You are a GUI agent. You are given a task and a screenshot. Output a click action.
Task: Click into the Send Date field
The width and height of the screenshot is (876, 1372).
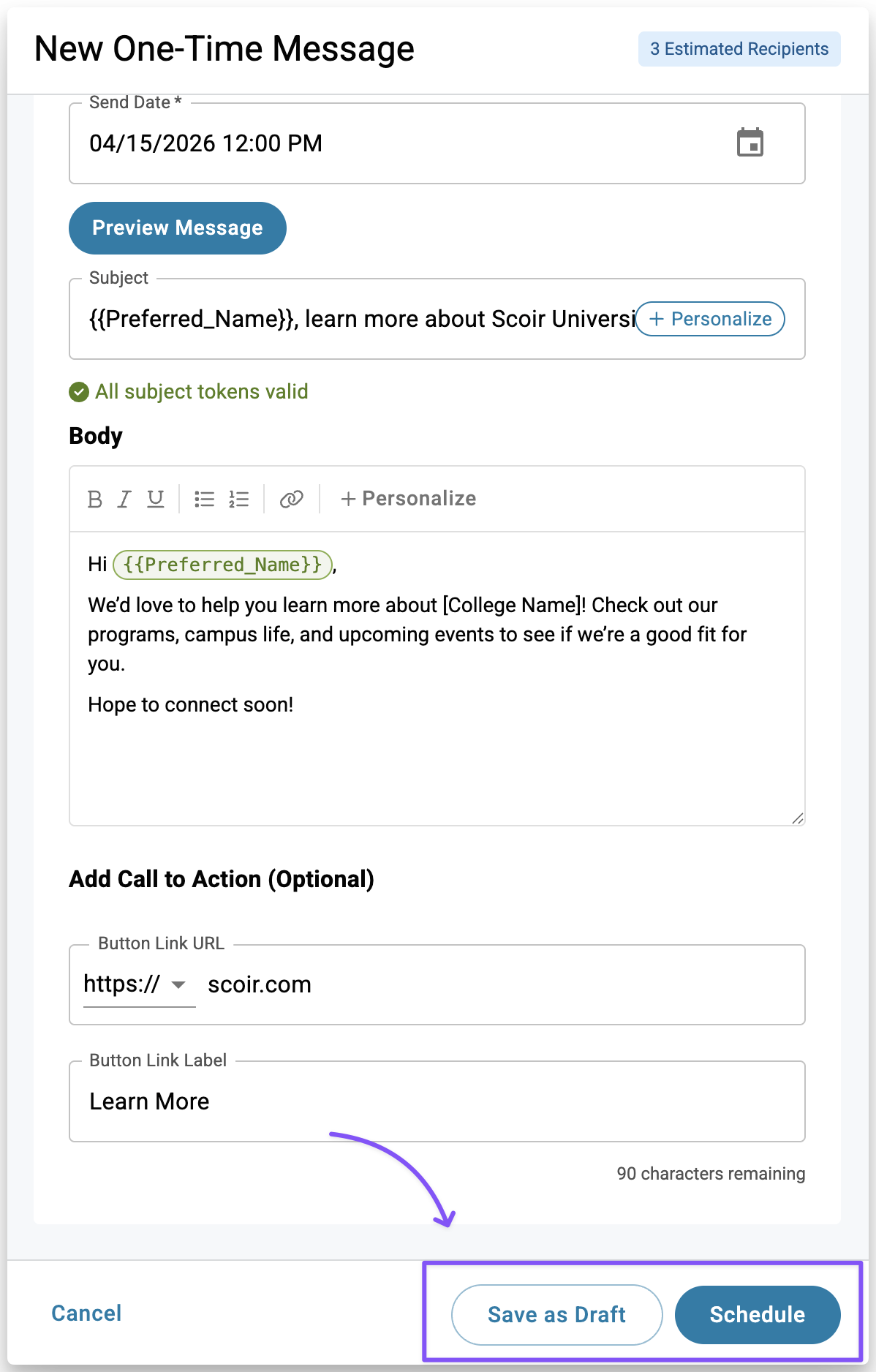click(x=366, y=143)
